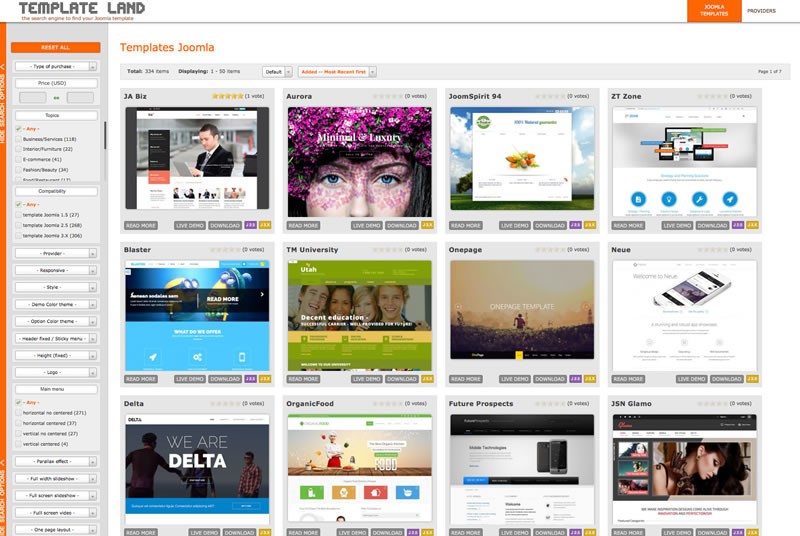800x536 pixels.
Task: Check vertical centered main menu option
Action: coord(18,444)
